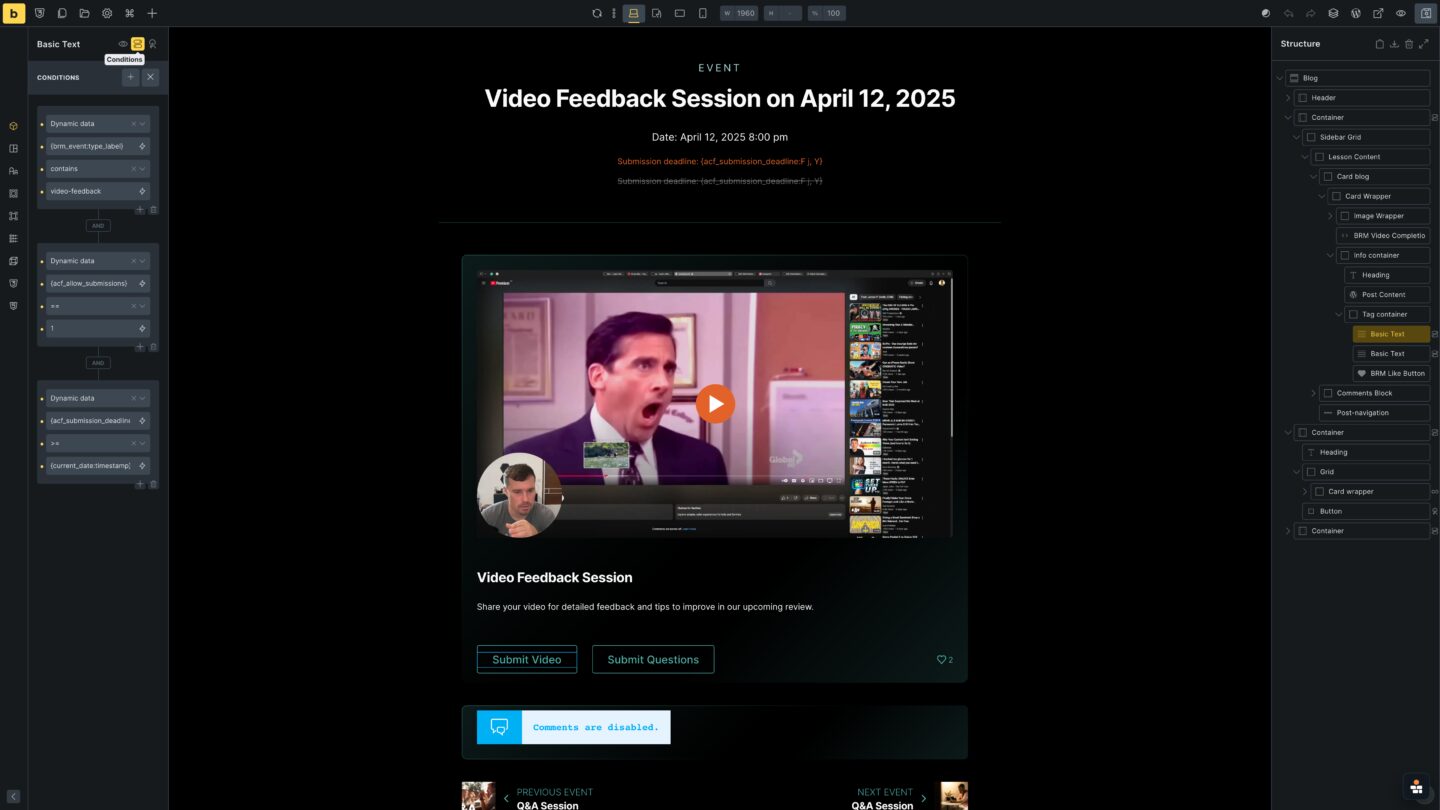Open the '>=' comparison dropdown
1440x810 pixels.
(98, 443)
